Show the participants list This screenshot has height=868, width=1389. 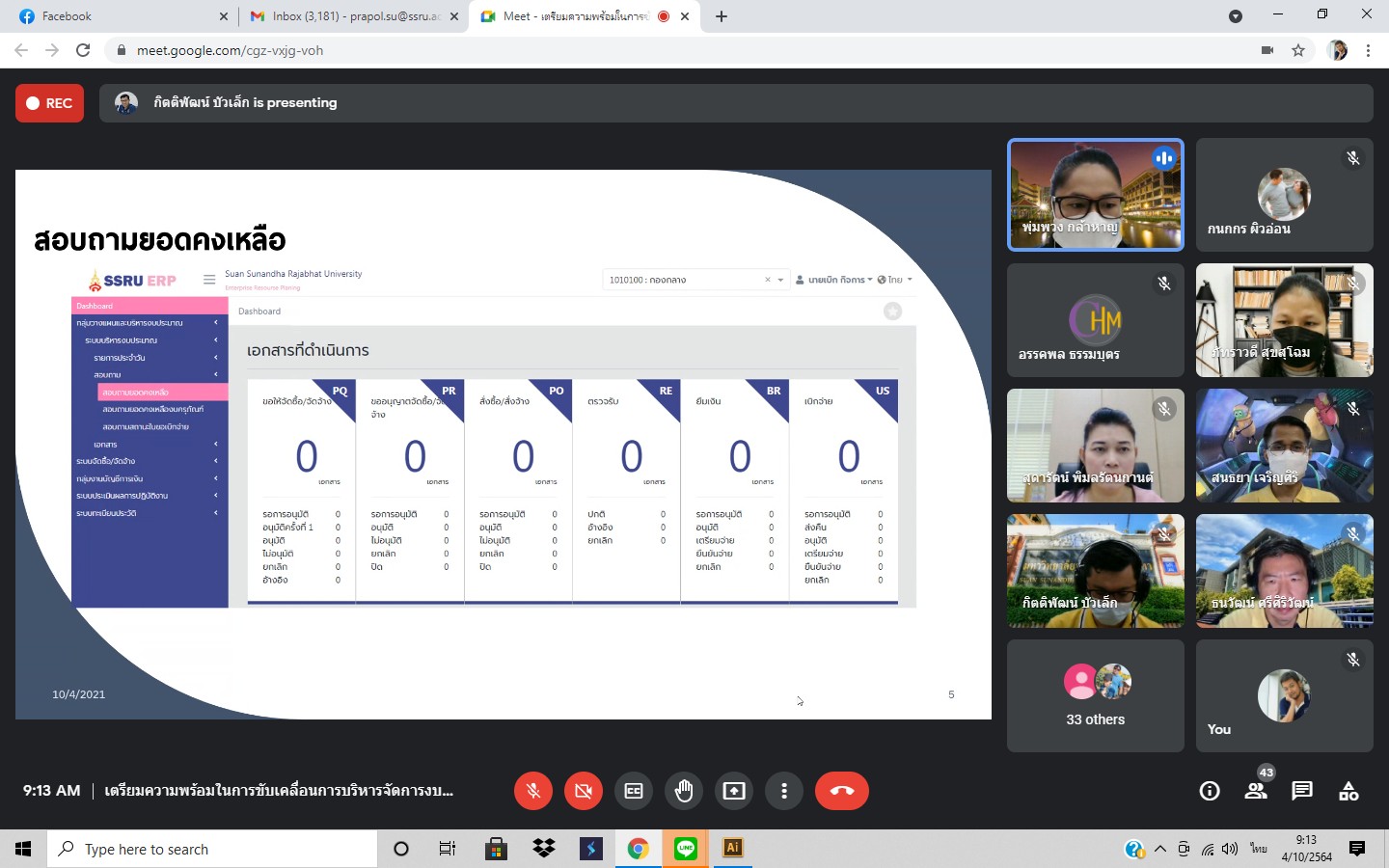(x=1256, y=791)
